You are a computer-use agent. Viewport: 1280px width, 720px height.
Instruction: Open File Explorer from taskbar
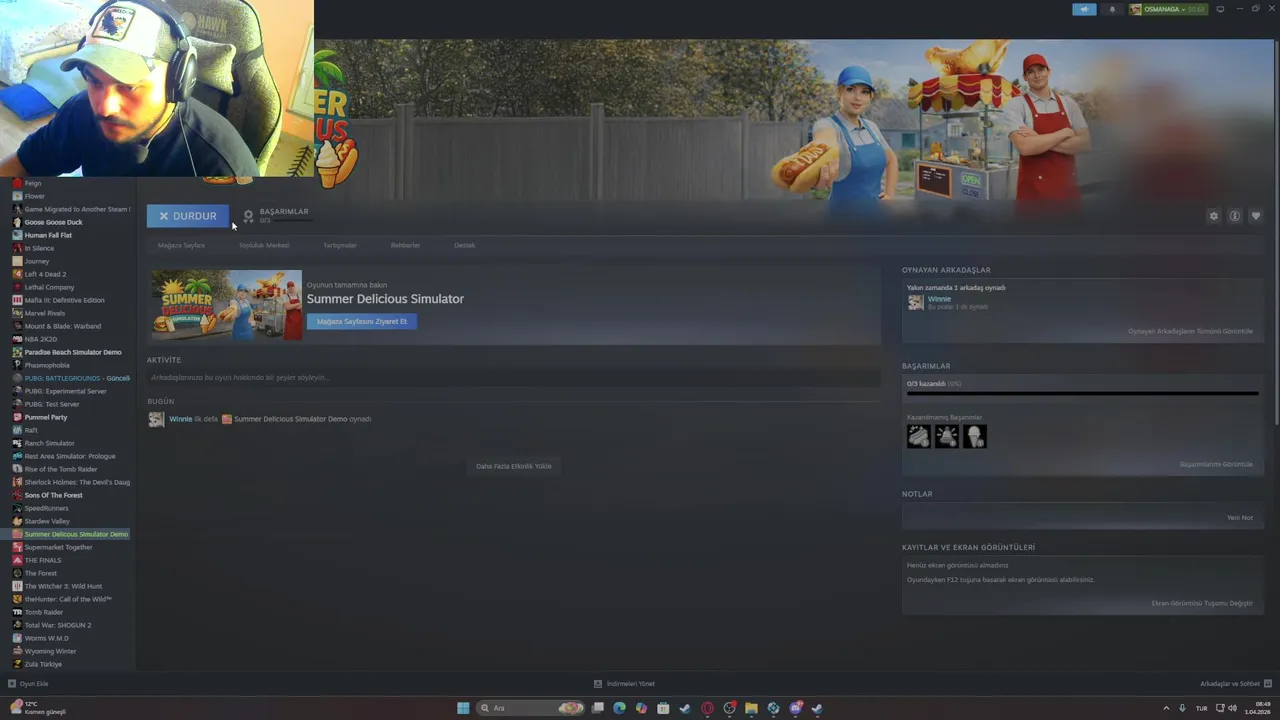[x=751, y=708]
